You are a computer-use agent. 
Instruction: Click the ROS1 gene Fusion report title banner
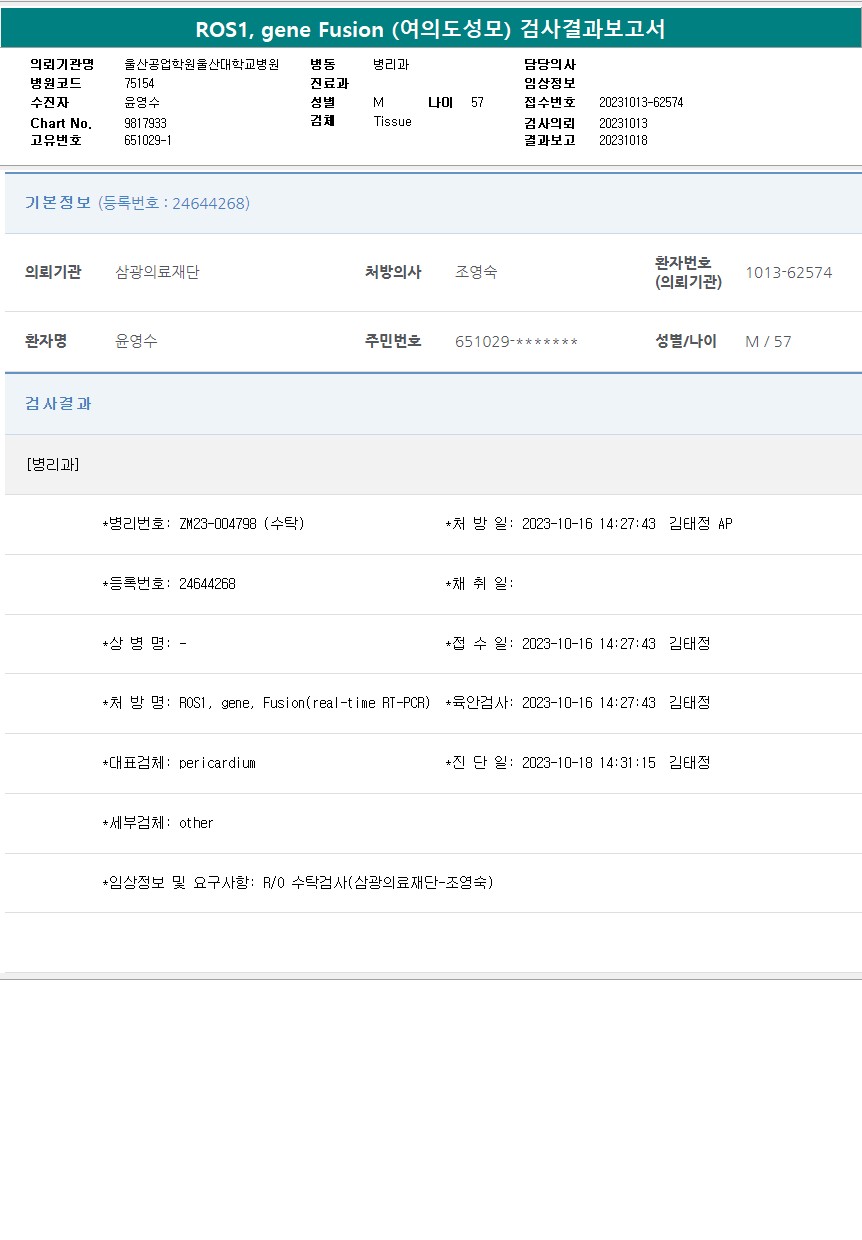click(x=430, y=30)
